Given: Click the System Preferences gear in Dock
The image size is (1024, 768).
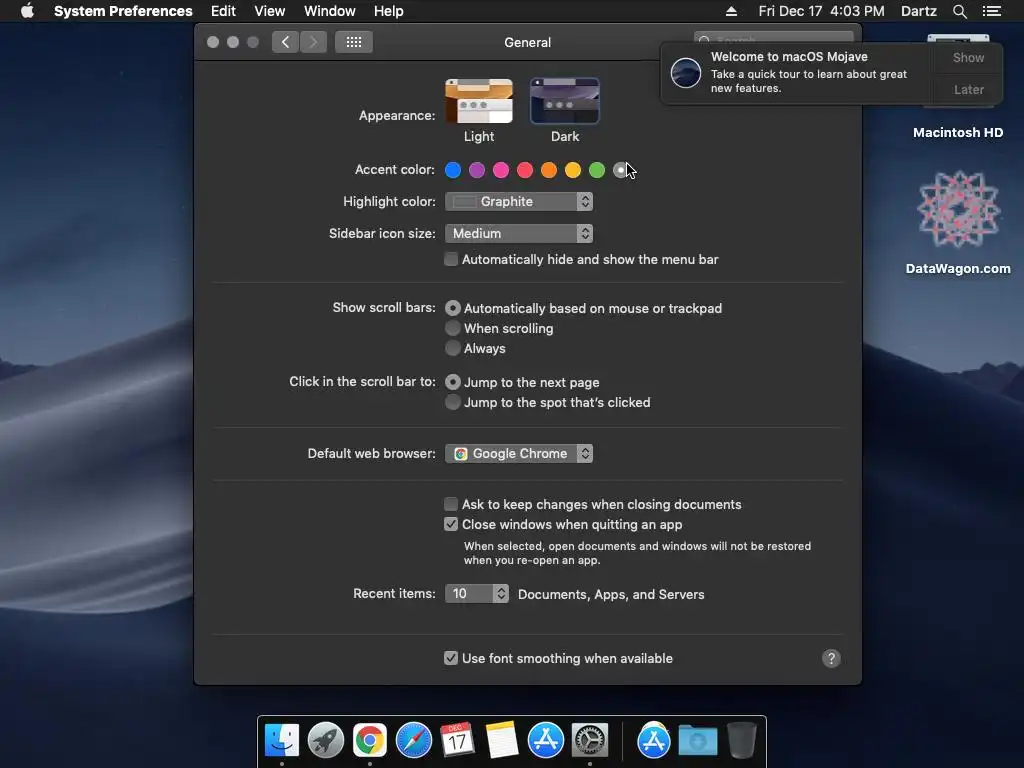Looking at the screenshot, I should click(x=590, y=740).
